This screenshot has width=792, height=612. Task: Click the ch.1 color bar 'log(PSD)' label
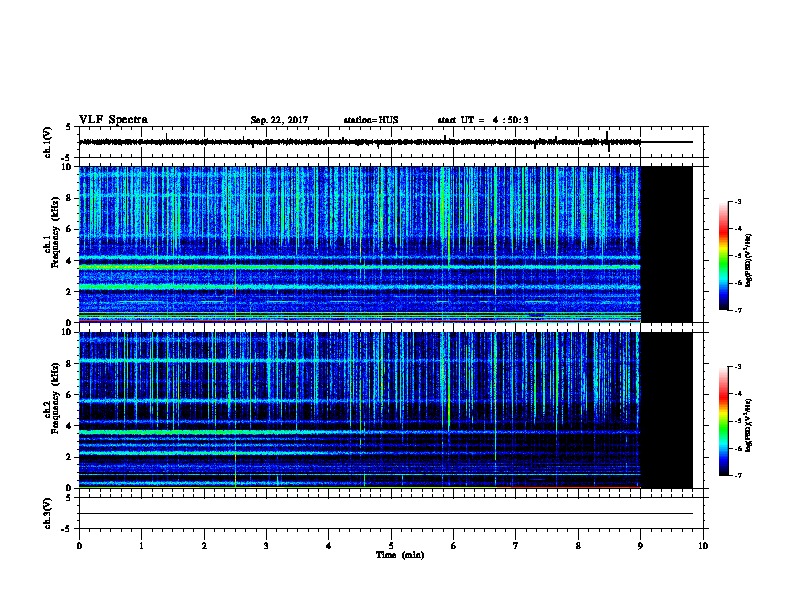pyautogui.click(x=749, y=261)
